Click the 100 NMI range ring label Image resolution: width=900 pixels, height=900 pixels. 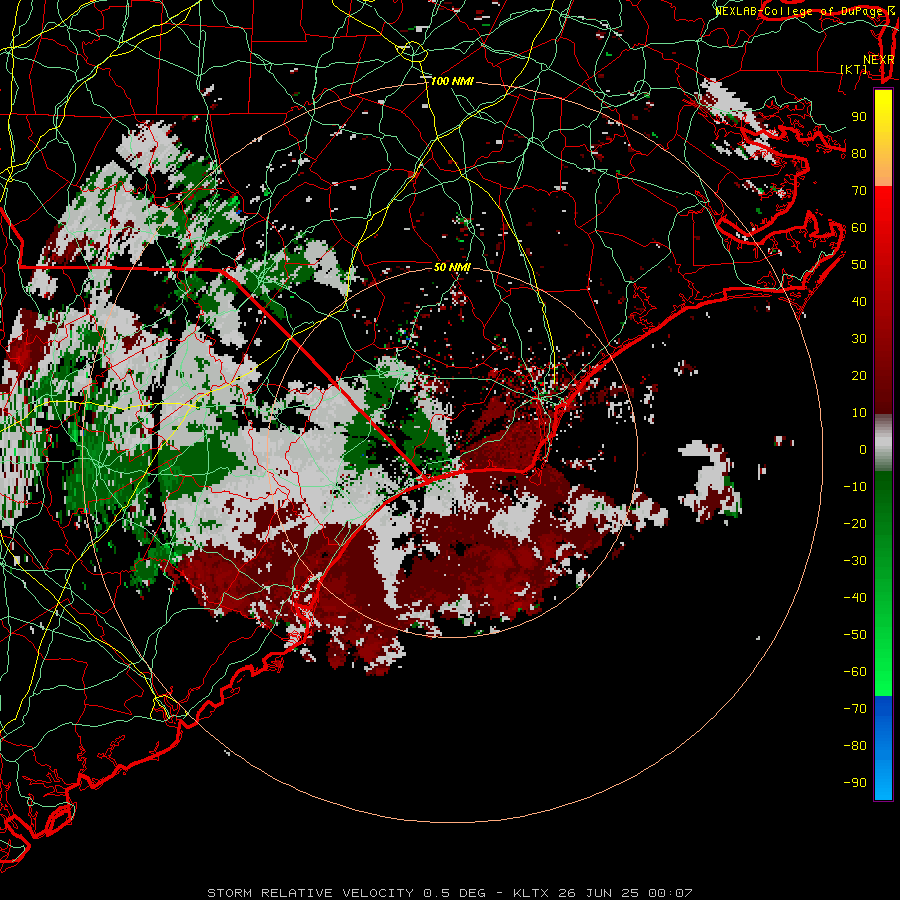[452, 82]
